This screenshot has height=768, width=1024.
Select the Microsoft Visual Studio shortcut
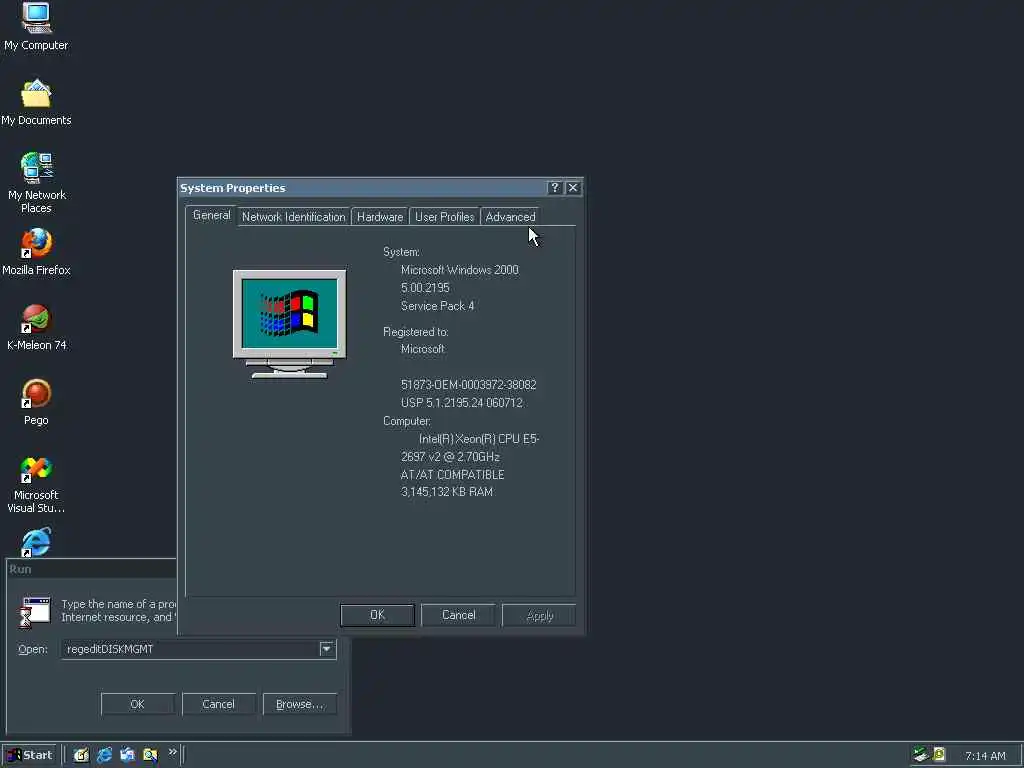36,484
